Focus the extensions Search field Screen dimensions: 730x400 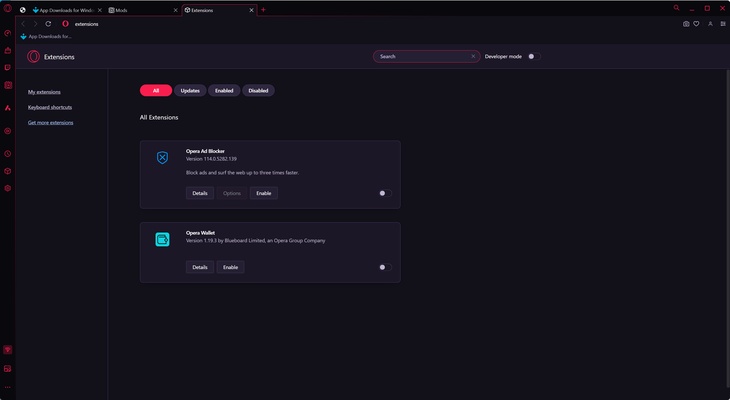(424, 56)
